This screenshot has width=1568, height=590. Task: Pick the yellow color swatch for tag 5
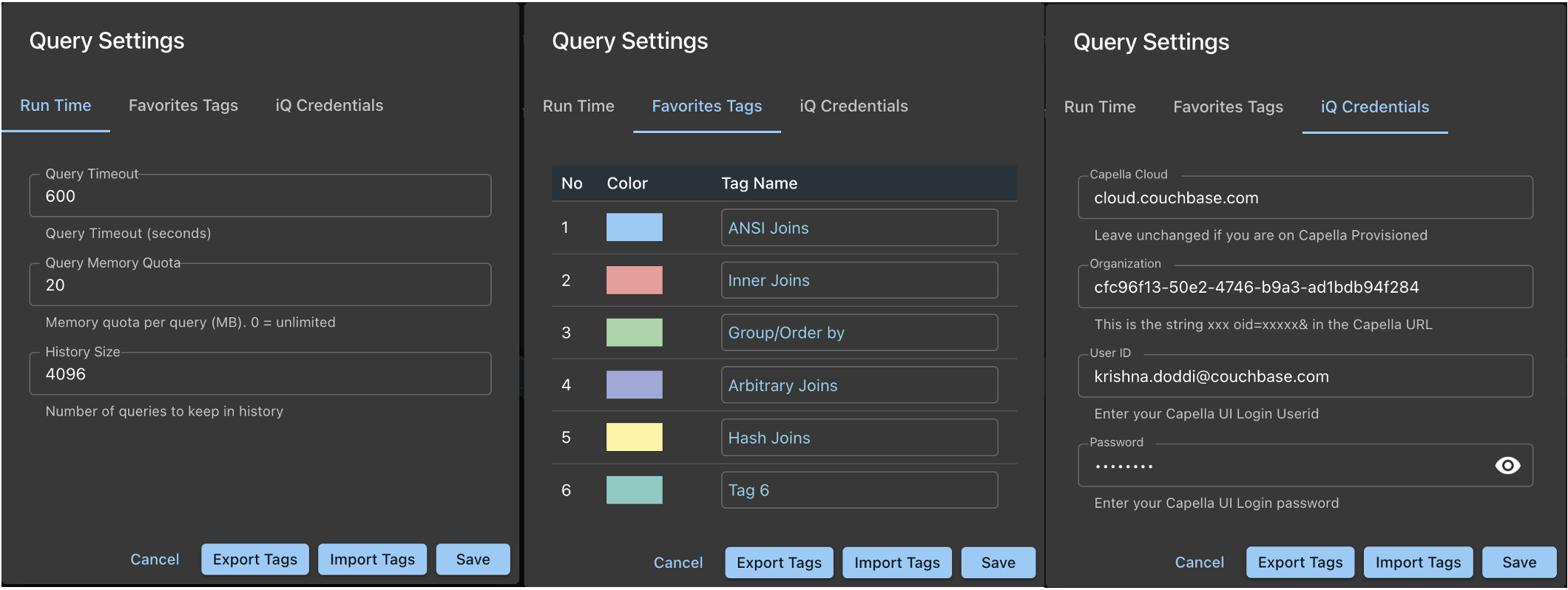click(x=635, y=438)
